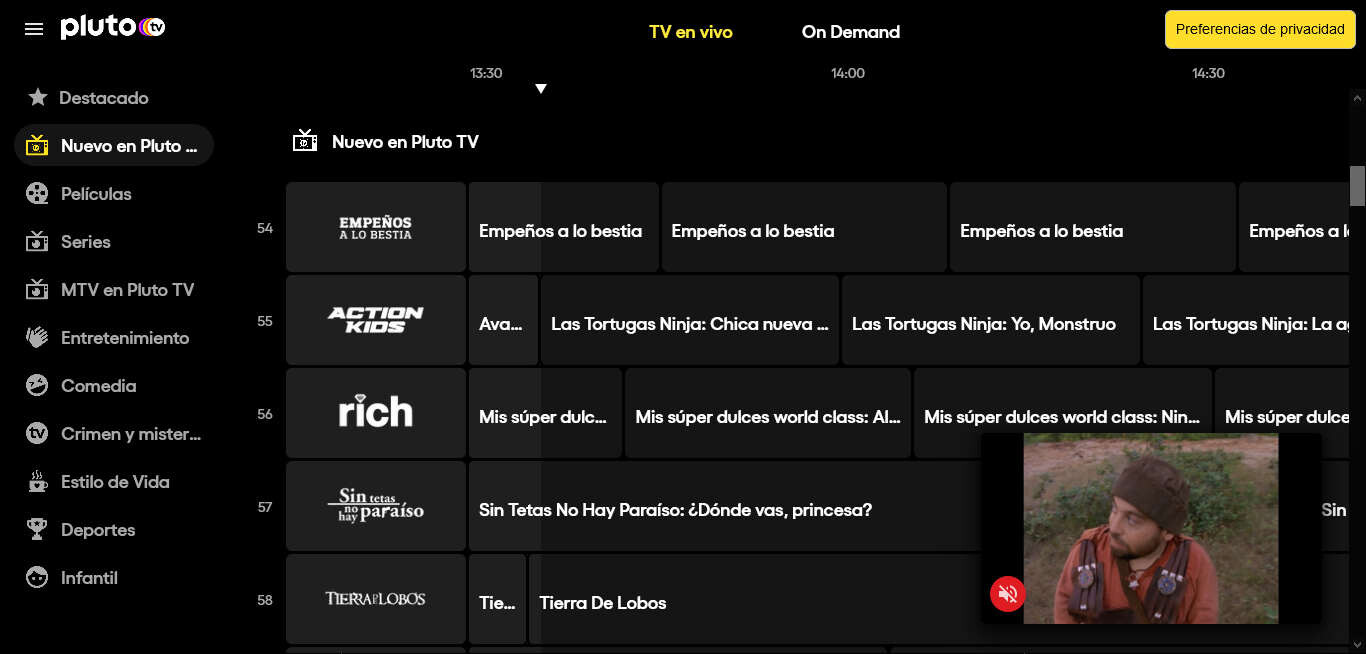The width and height of the screenshot is (1366, 654).
Task: Open the Películas category icon
Action: (37, 193)
